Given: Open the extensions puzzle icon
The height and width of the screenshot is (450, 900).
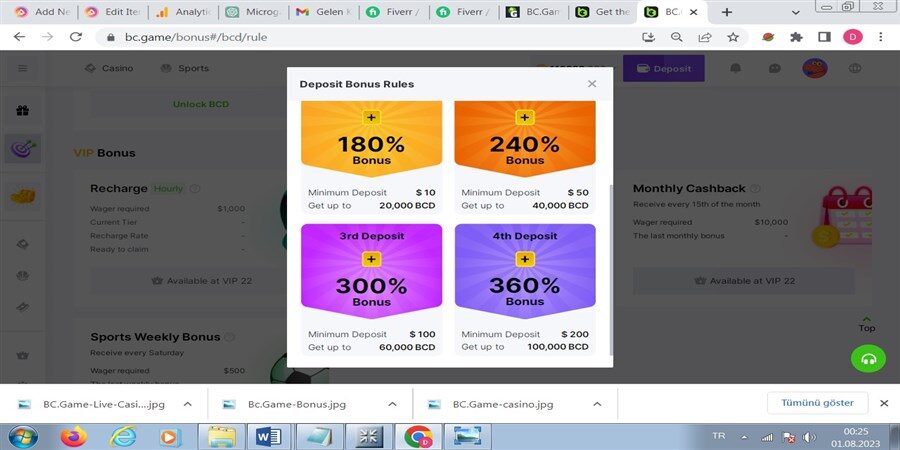Looking at the screenshot, I should point(796,37).
